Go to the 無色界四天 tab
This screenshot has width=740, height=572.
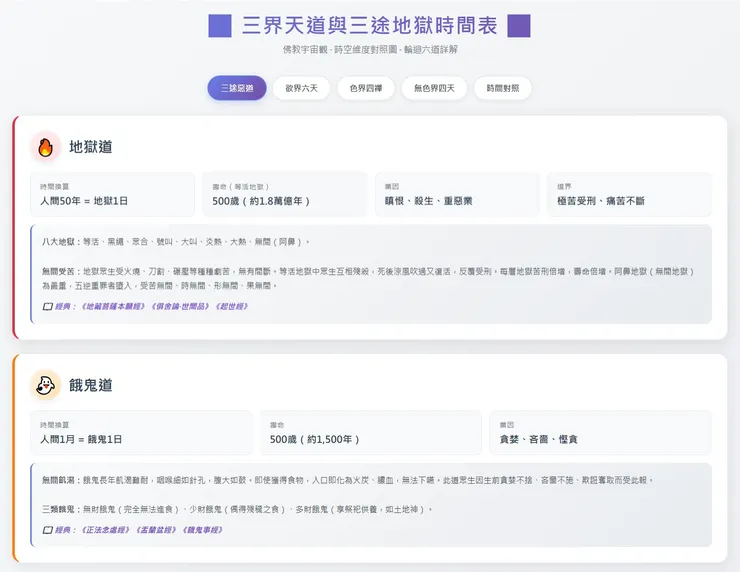(434, 88)
